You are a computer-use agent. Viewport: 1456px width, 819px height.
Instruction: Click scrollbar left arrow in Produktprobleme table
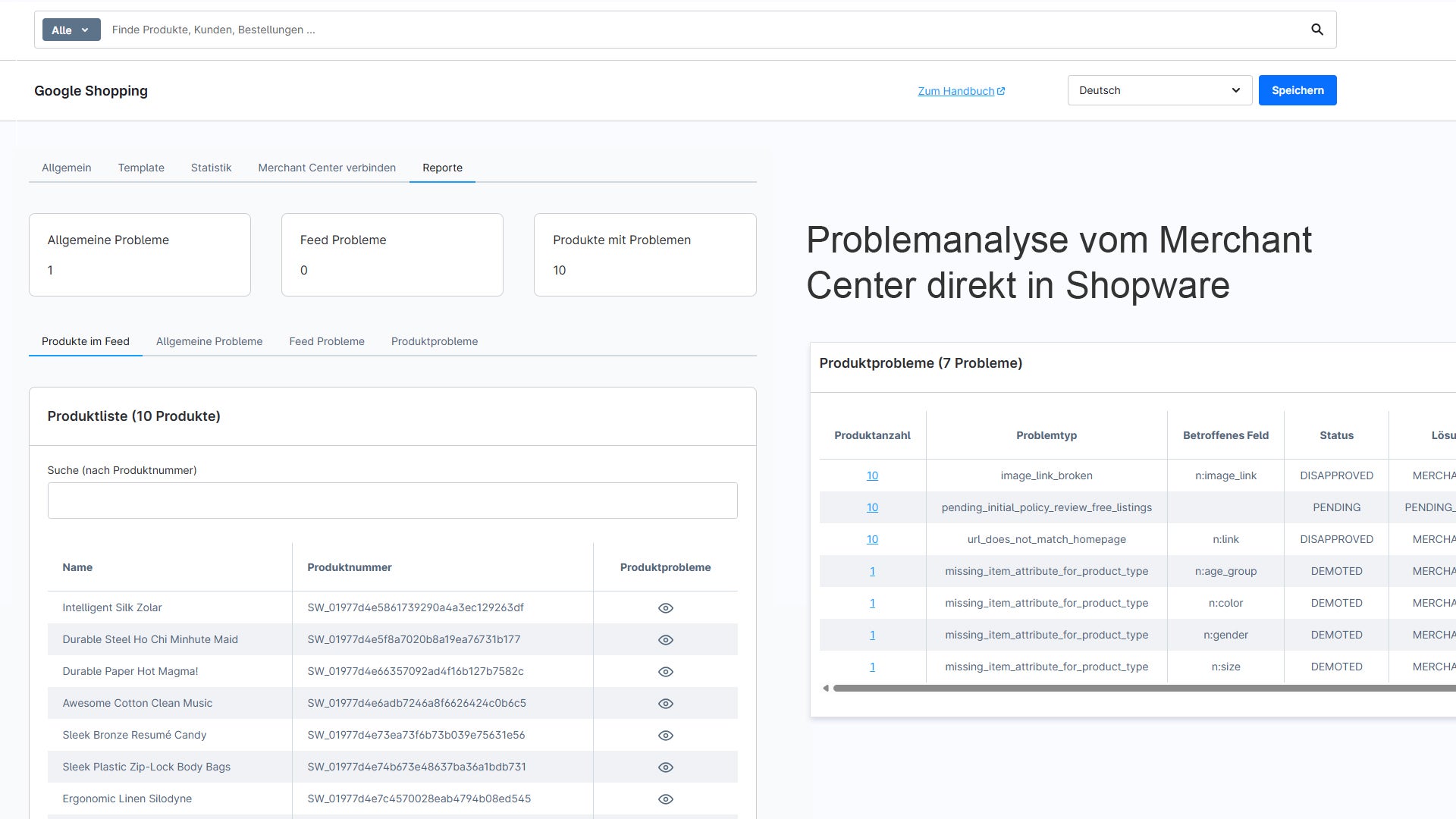(826, 689)
